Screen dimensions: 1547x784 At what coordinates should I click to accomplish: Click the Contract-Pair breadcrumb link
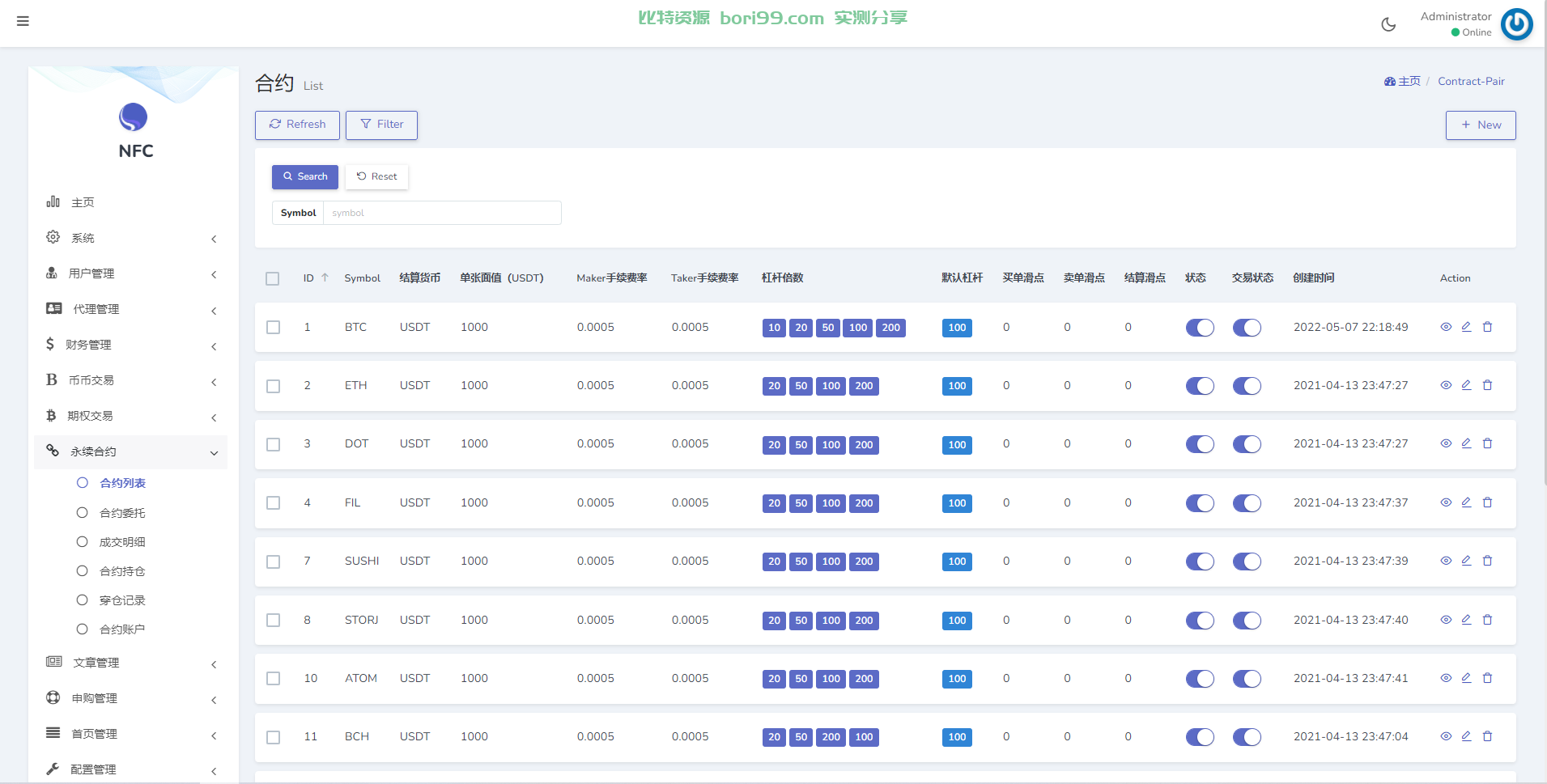[x=1471, y=81]
